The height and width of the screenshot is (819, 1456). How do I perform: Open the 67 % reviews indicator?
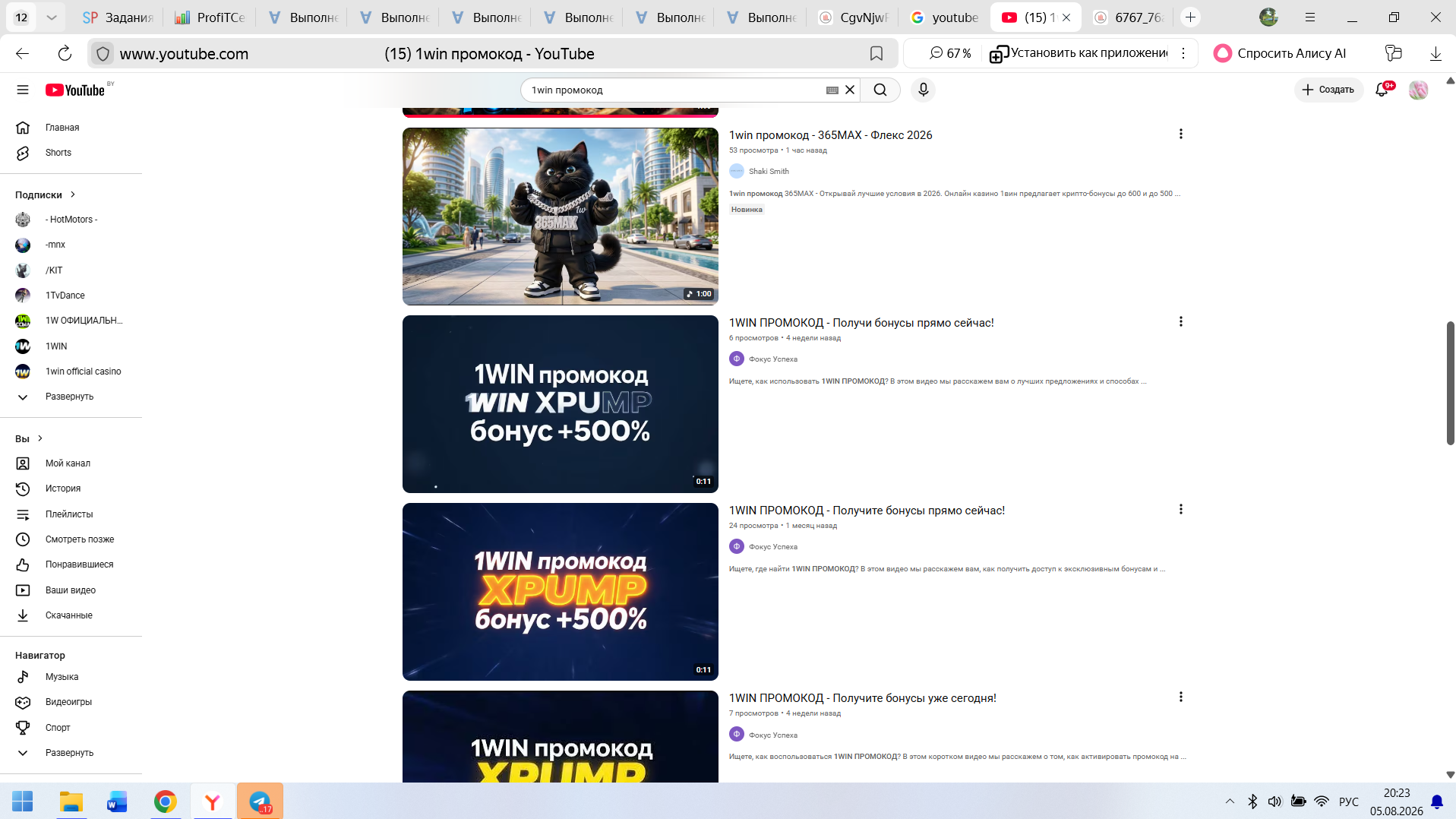(x=950, y=53)
